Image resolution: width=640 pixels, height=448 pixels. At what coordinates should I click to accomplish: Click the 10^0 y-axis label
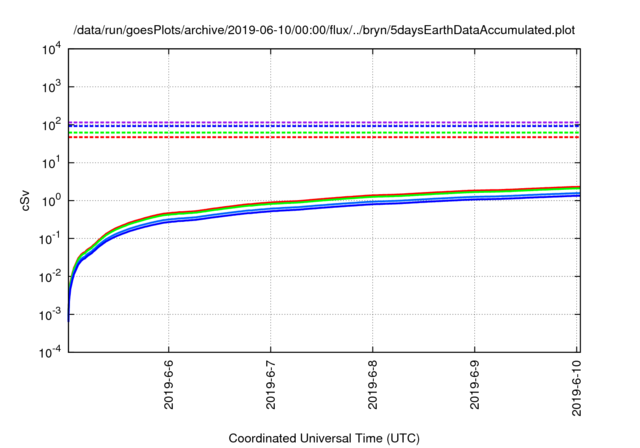[51, 200]
